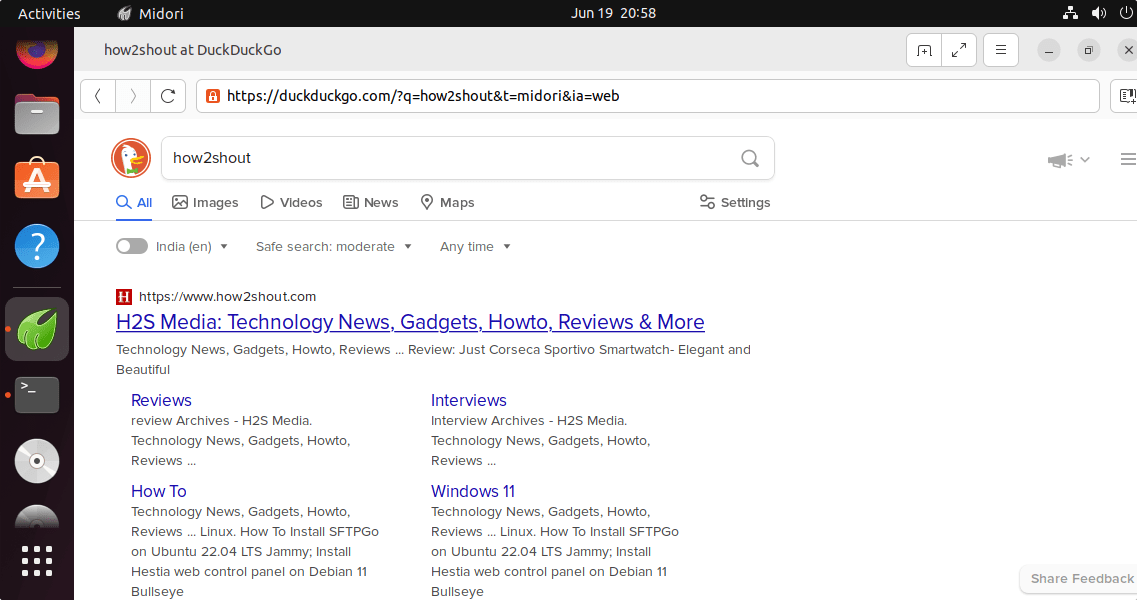Open the DuckDuckGo page hamburger menu
The image size is (1137, 600).
(1129, 158)
